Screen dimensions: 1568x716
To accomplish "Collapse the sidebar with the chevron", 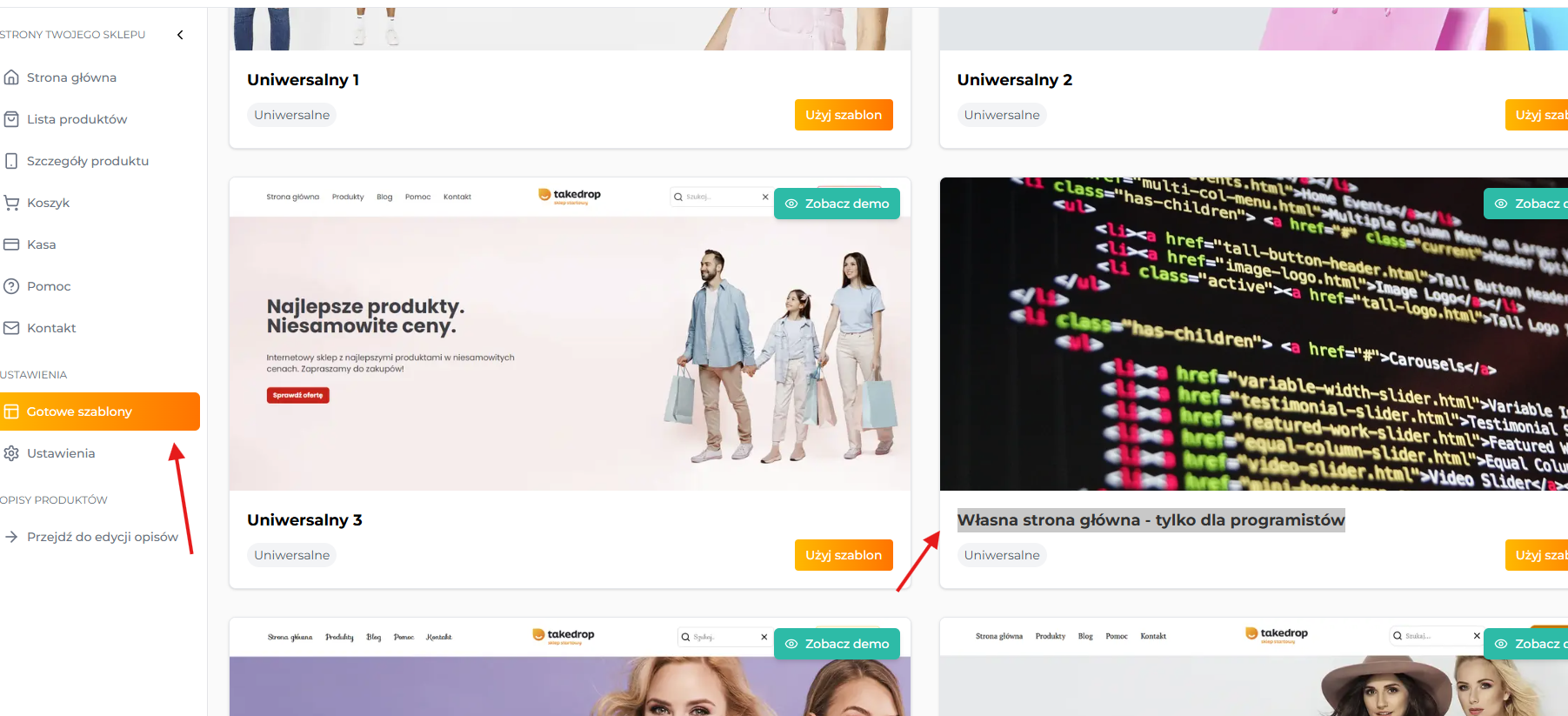I will [180, 35].
